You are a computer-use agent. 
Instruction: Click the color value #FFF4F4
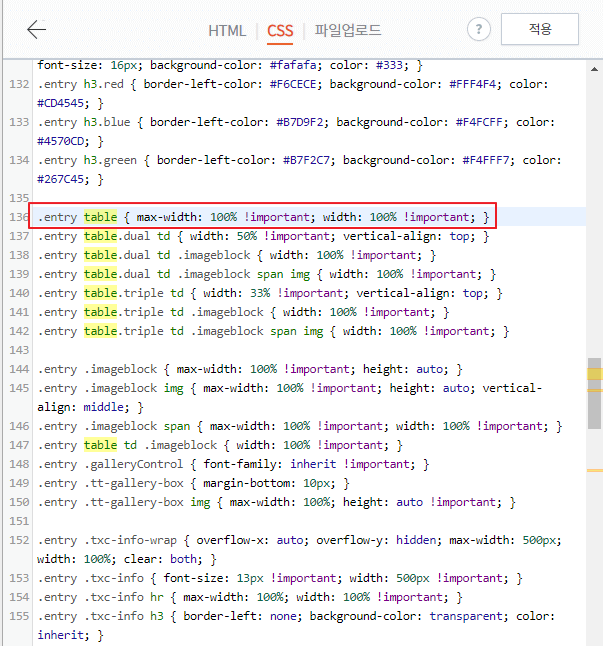pyautogui.click(x=472, y=84)
